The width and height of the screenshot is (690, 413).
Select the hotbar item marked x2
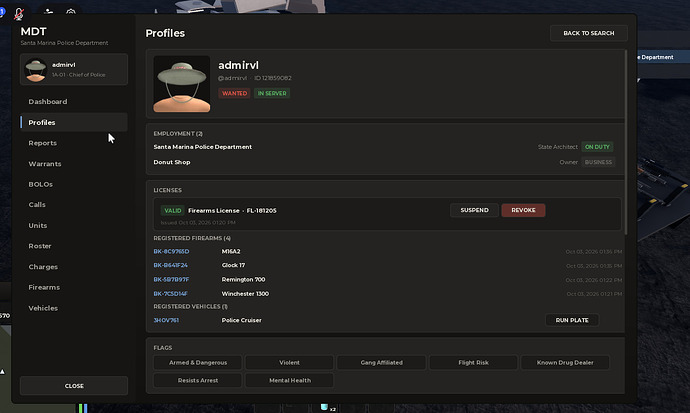[327, 408]
